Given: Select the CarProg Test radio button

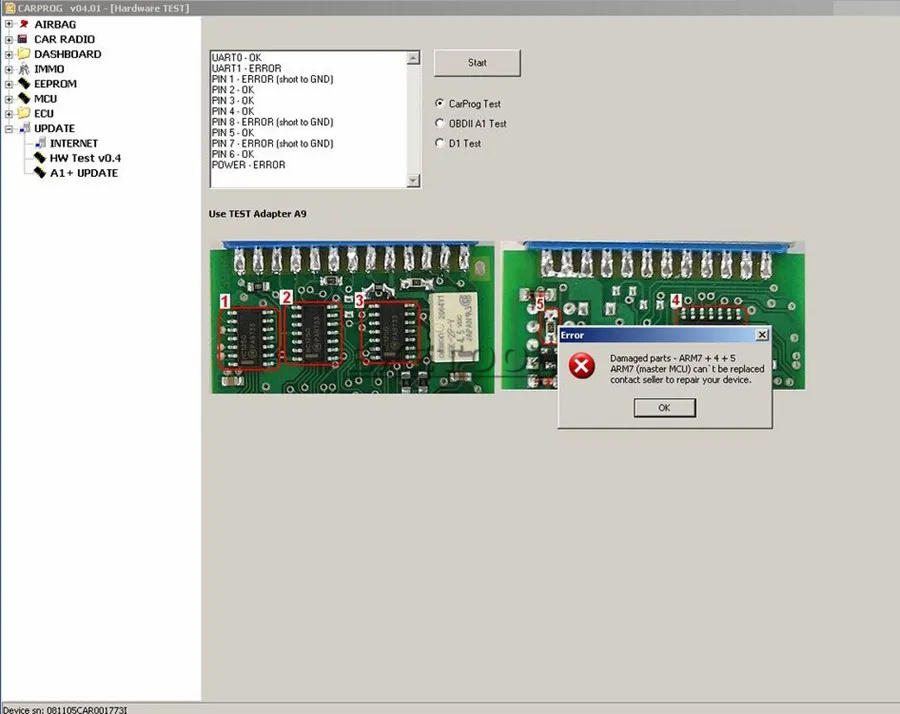Looking at the screenshot, I should coord(440,103).
